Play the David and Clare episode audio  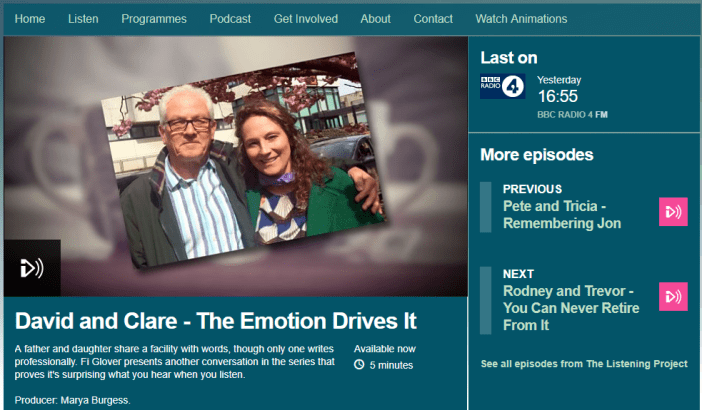pos(31,268)
